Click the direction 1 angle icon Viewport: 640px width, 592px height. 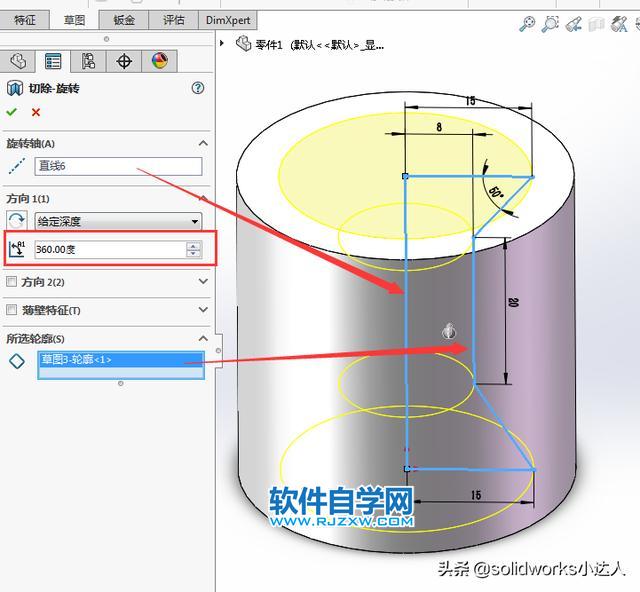pos(17,249)
